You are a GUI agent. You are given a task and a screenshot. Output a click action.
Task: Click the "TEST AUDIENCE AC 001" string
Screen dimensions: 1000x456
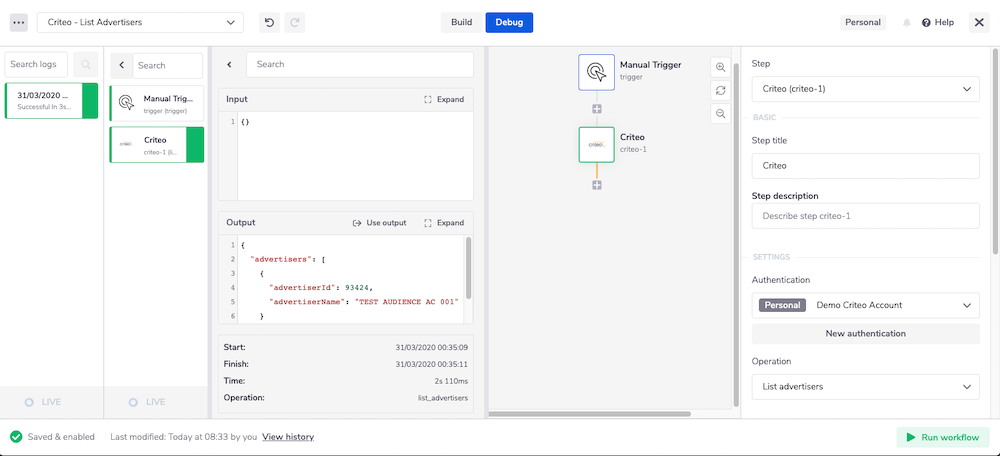pyautogui.click(x=407, y=302)
